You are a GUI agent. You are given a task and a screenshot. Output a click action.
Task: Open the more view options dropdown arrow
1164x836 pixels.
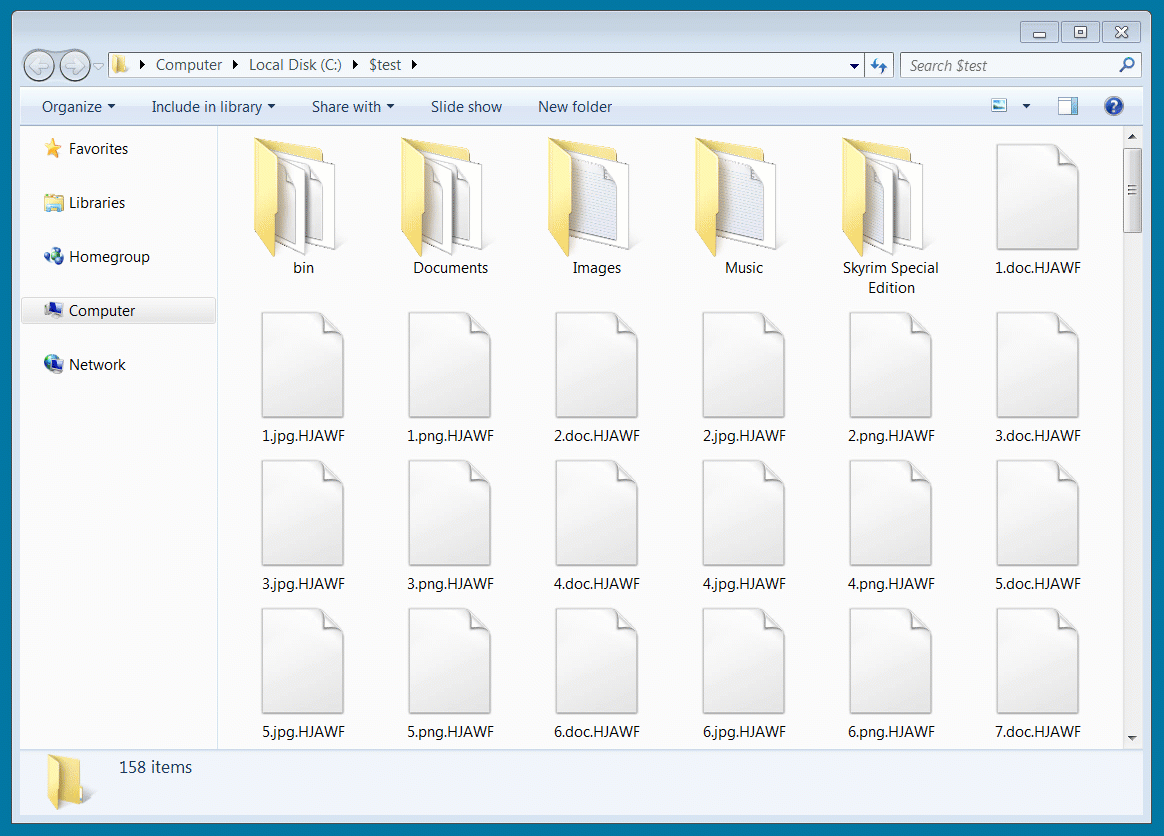point(1027,106)
